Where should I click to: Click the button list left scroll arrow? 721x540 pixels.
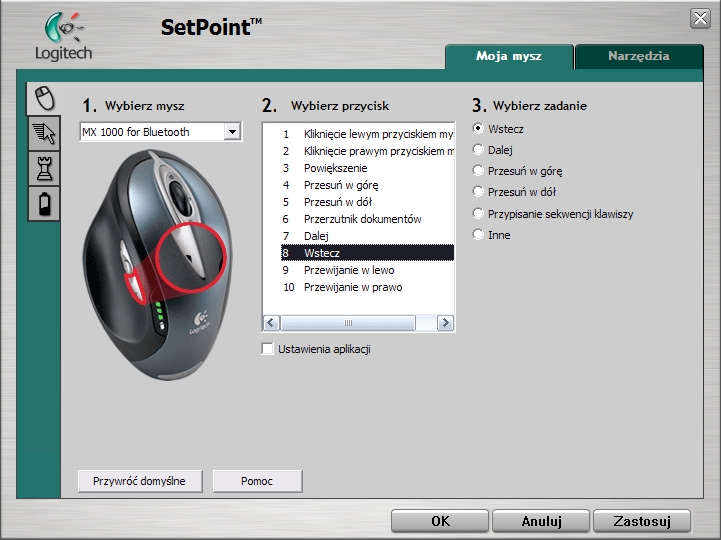point(271,323)
